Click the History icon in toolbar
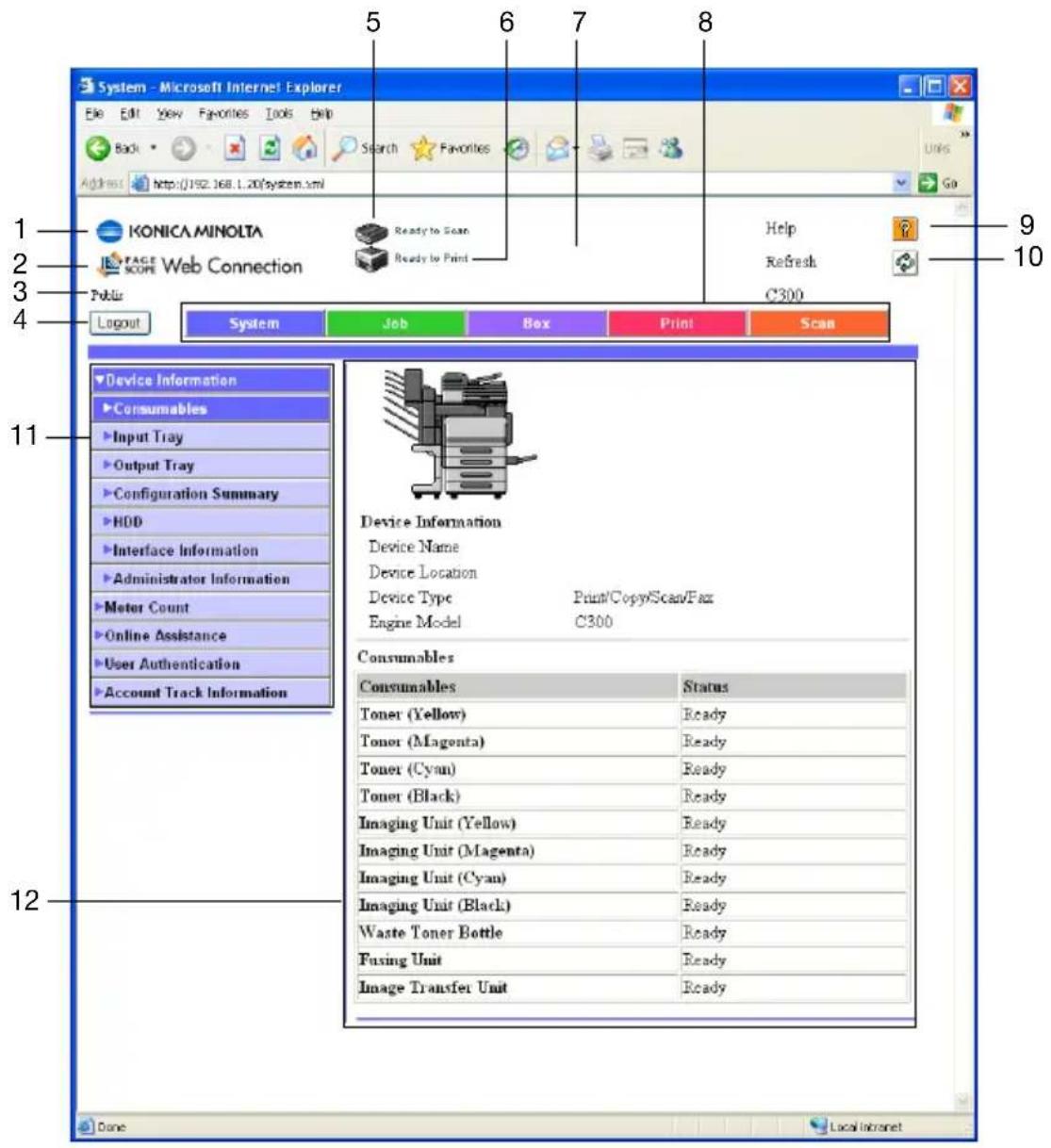Screen dimensions: 1051x1148 517,148
